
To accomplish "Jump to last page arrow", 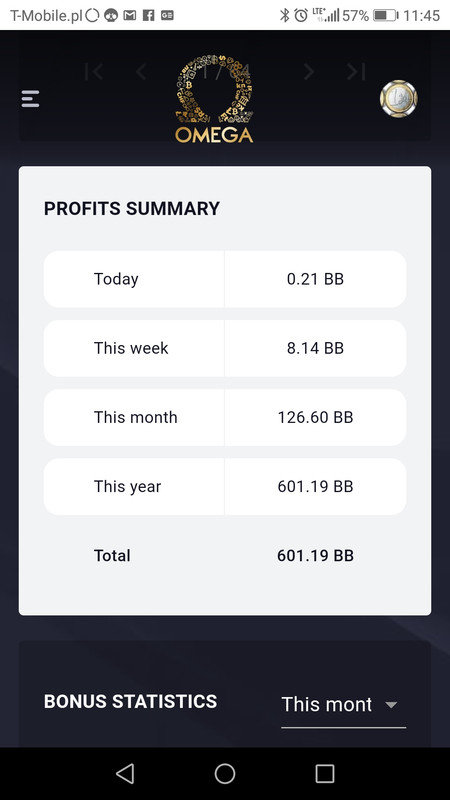I will [x=356, y=71].
